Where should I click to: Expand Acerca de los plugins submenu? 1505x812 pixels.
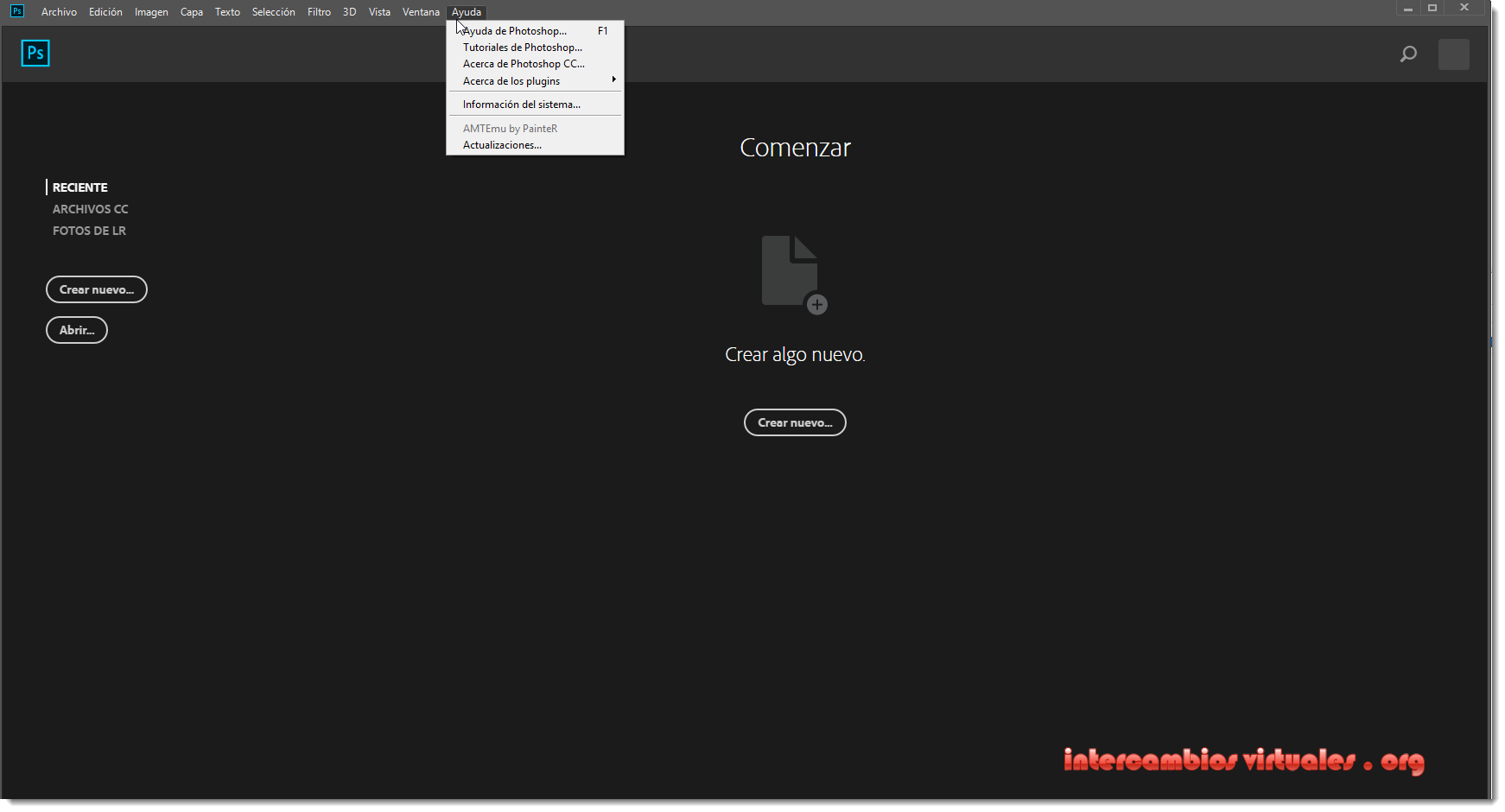coord(535,81)
